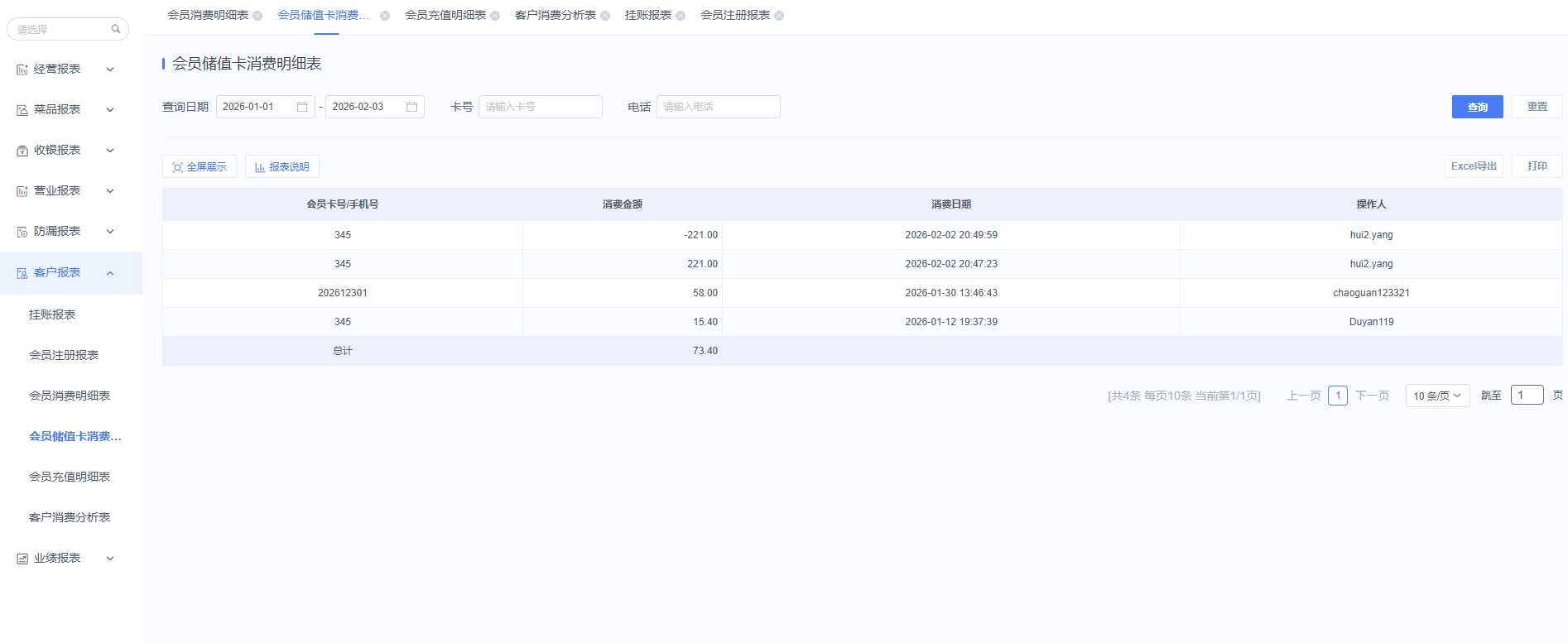Switch to the 会员注册报表 tab
Image resolution: width=1568 pixels, height=643 pixels.
click(735, 15)
